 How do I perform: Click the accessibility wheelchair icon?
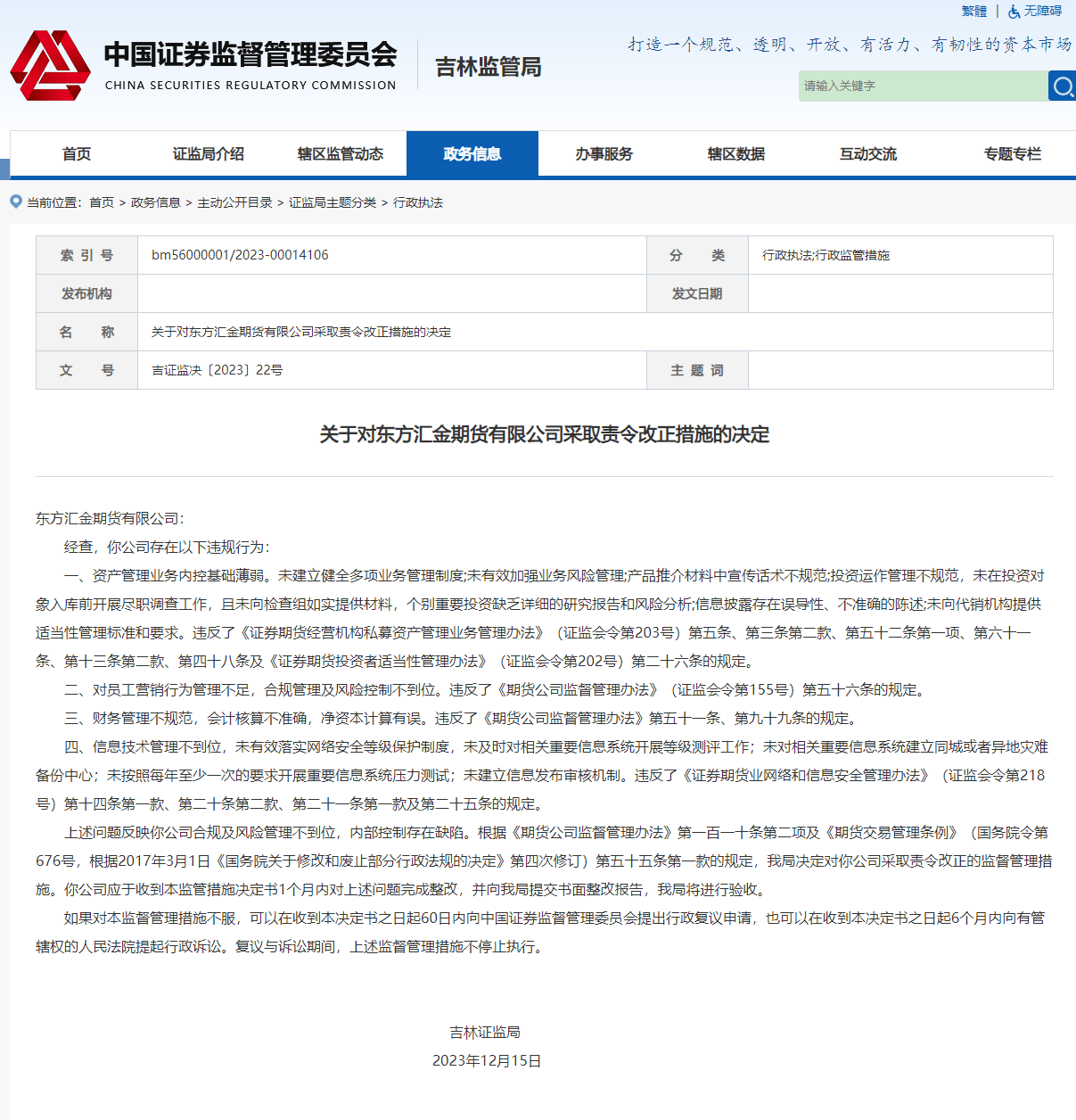point(1014,12)
